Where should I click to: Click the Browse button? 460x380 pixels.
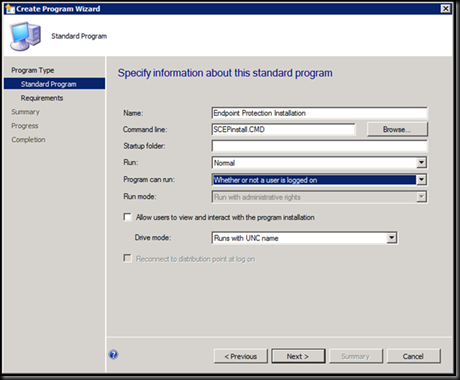(x=397, y=129)
